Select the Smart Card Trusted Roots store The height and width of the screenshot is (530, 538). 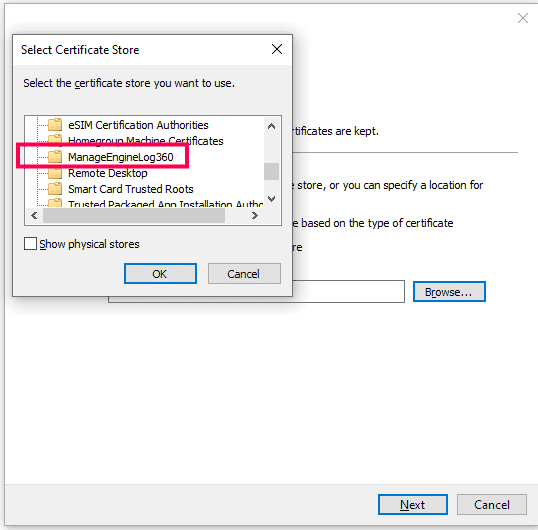coord(131,189)
